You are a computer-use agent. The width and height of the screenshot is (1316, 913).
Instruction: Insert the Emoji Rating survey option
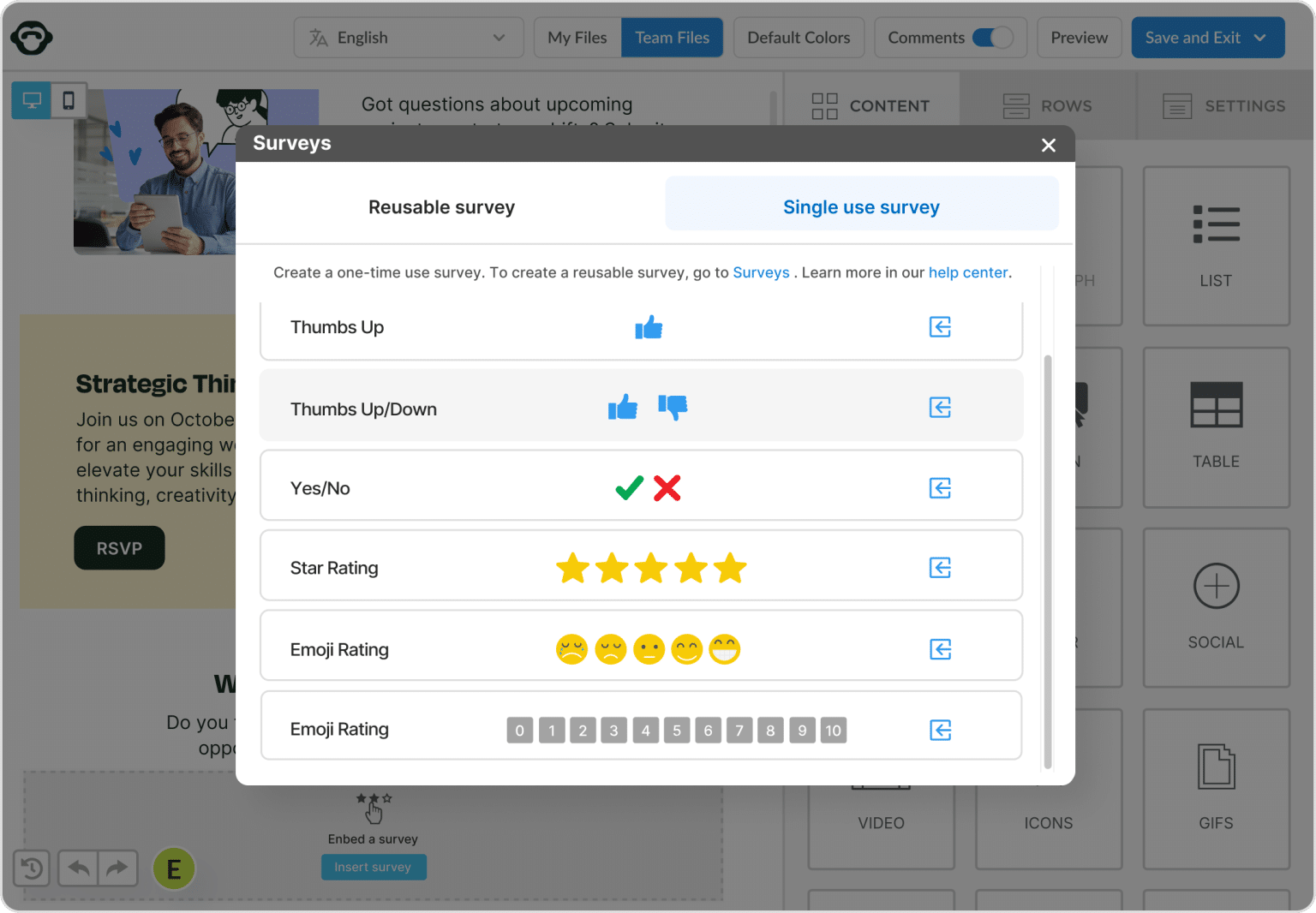pyautogui.click(x=940, y=649)
